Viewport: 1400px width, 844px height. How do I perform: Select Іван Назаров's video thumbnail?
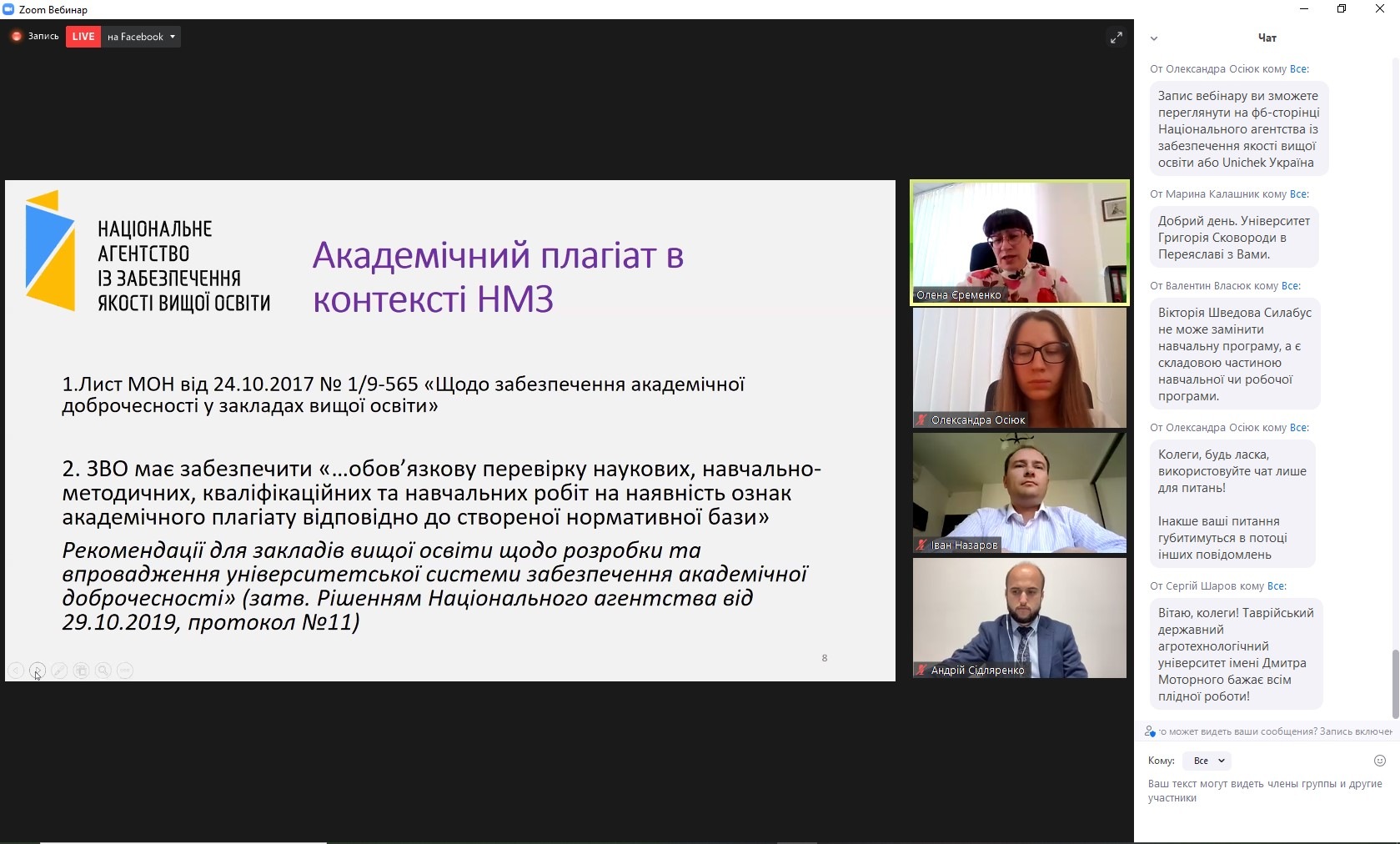(1020, 493)
